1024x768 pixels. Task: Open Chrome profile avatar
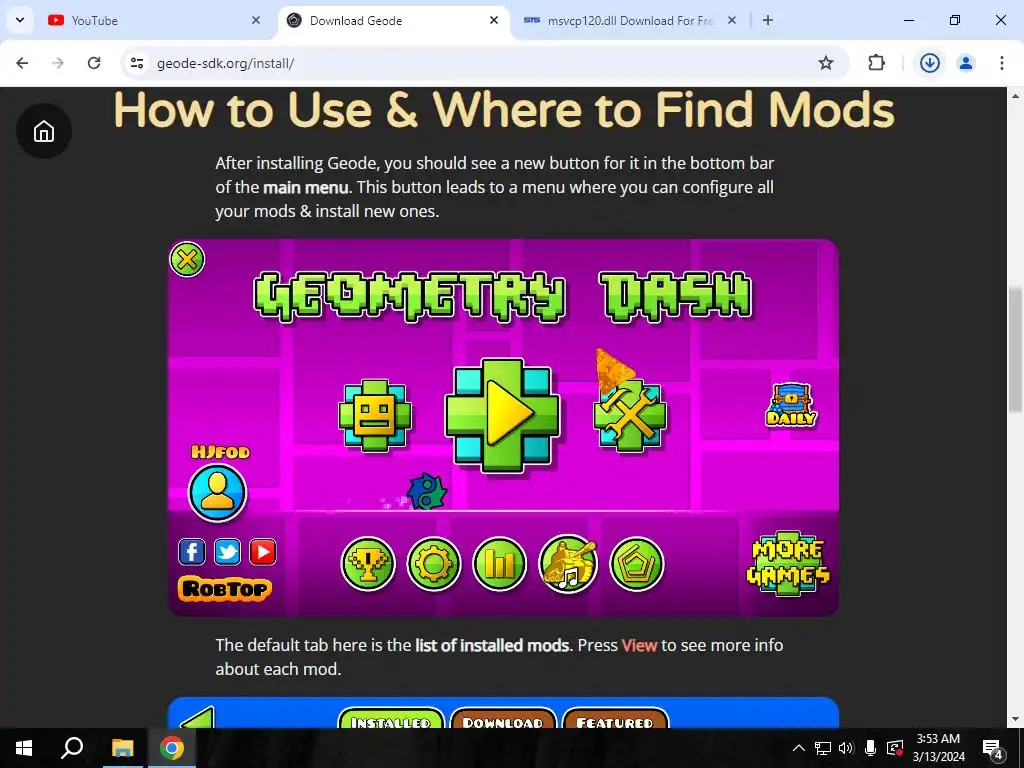[x=966, y=63]
